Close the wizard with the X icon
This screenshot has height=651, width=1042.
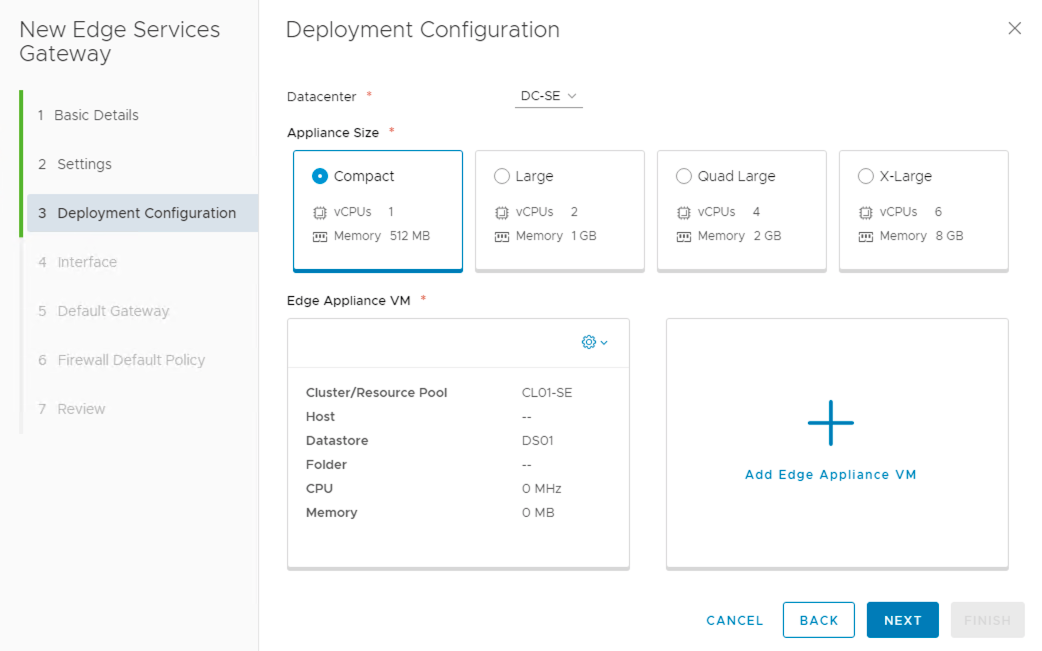click(x=1014, y=29)
